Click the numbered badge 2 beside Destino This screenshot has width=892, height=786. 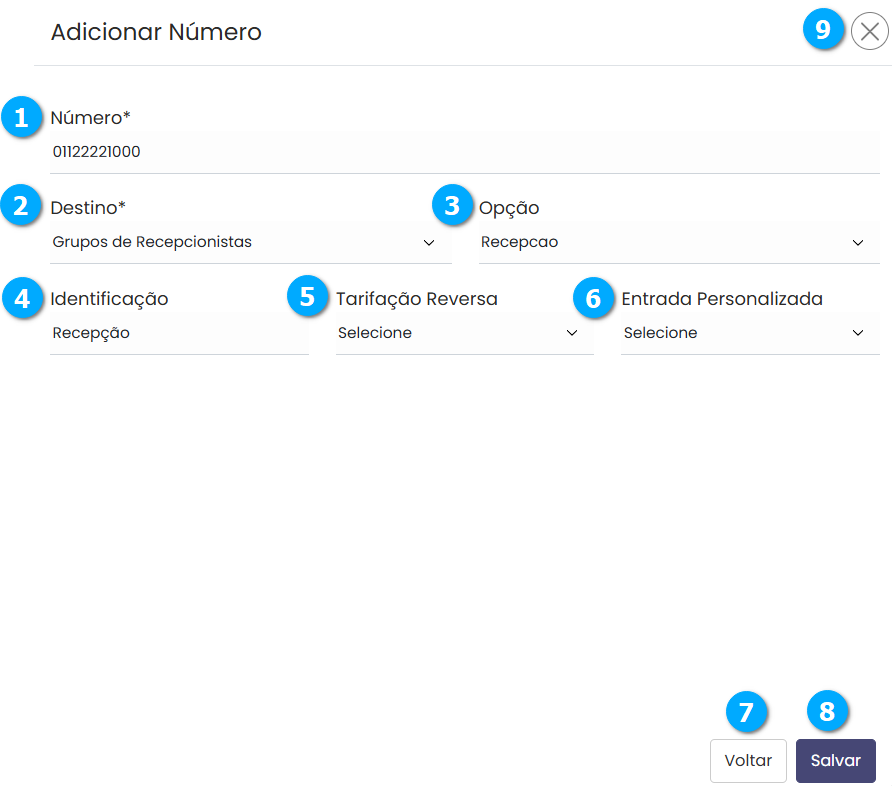pyautogui.click(x=20, y=207)
